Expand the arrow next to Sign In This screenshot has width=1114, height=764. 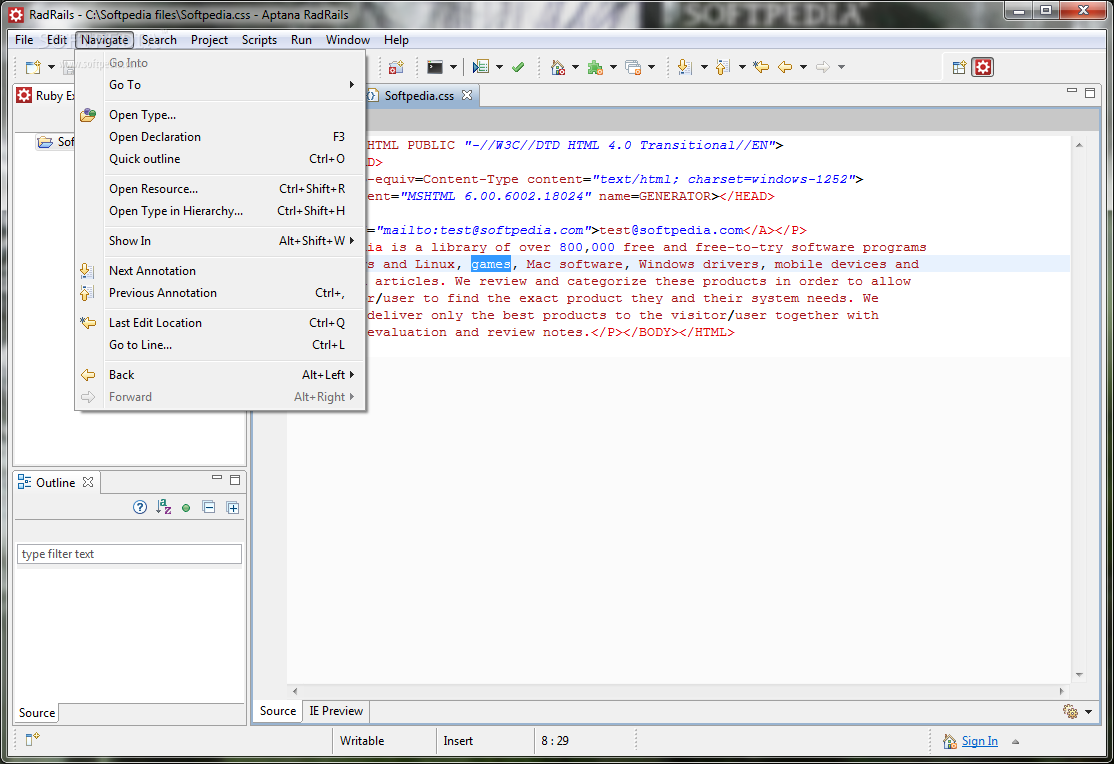click(1016, 741)
